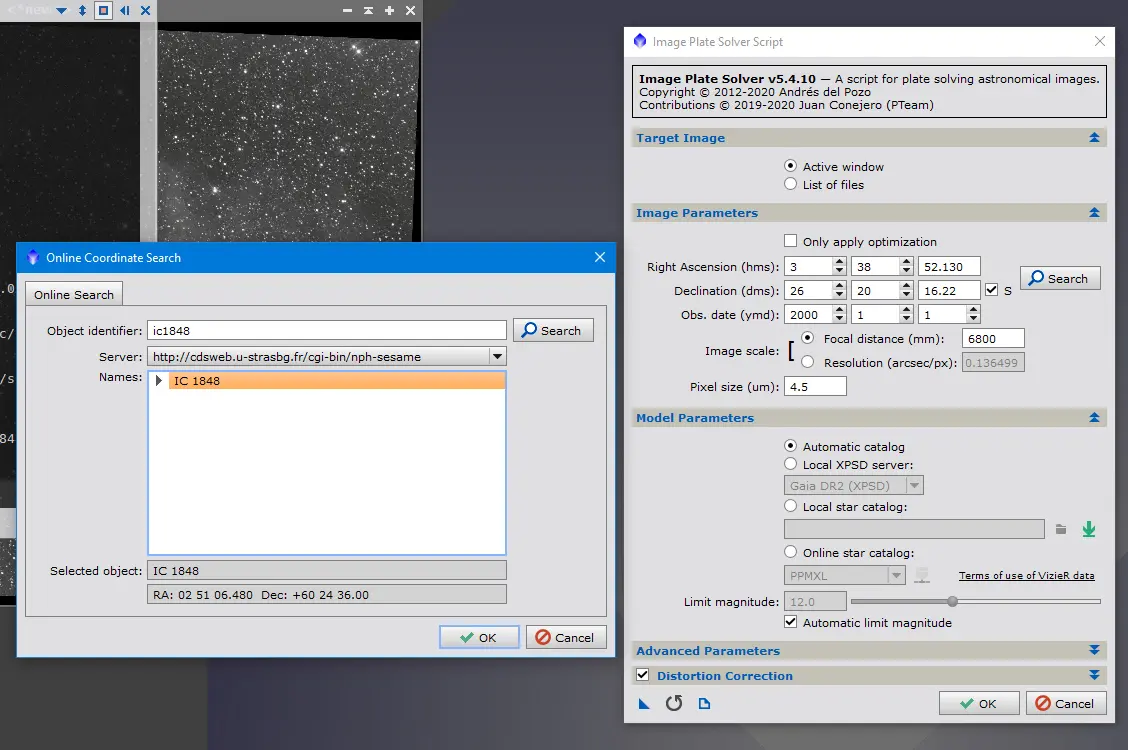Click OK in Online Coordinate Search dialog
The width and height of the screenshot is (1128, 750).
pos(479,637)
